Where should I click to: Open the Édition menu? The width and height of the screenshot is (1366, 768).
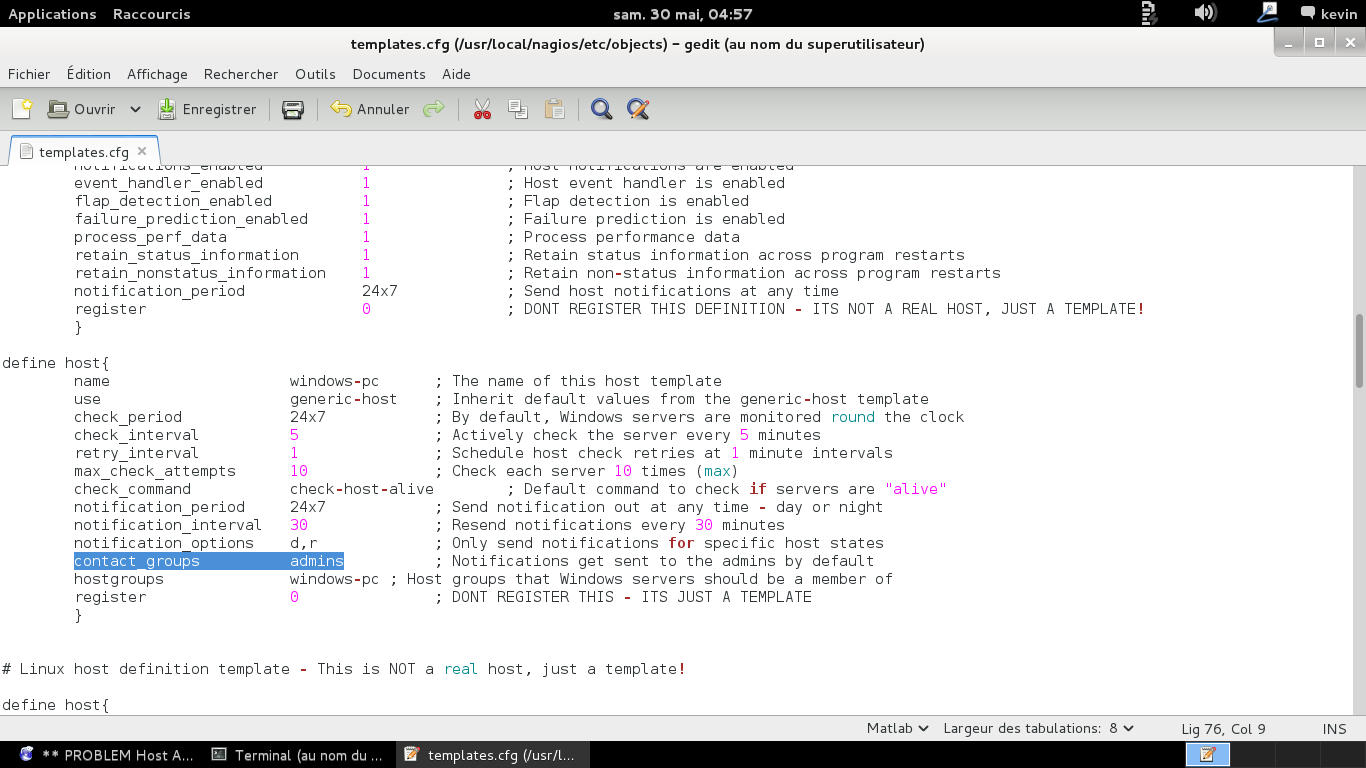pos(89,74)
